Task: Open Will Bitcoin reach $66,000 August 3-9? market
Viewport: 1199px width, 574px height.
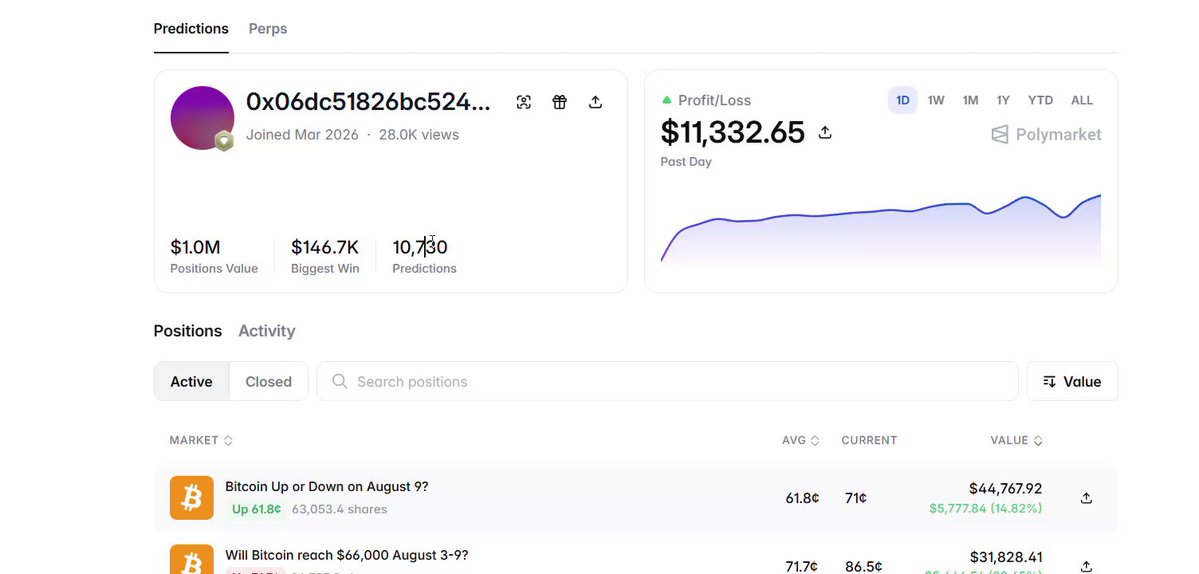Action: pyautogui.click(x=346, y=555)
